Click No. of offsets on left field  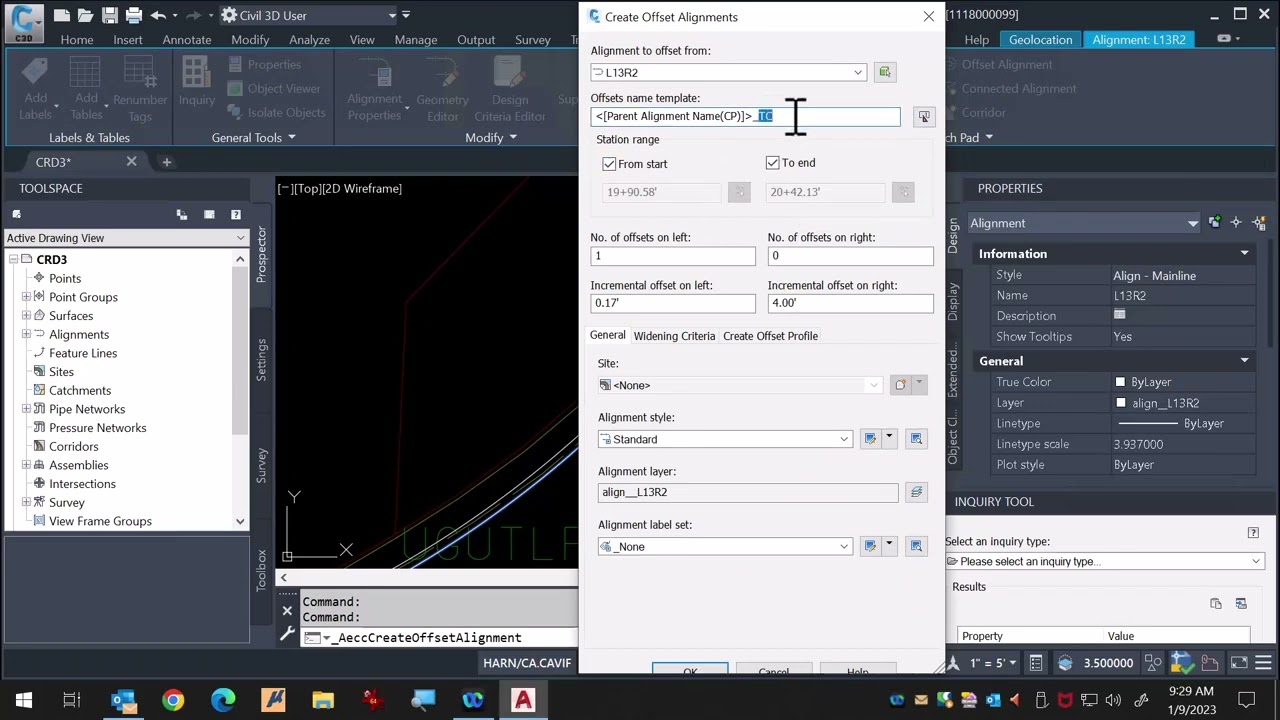673,256
